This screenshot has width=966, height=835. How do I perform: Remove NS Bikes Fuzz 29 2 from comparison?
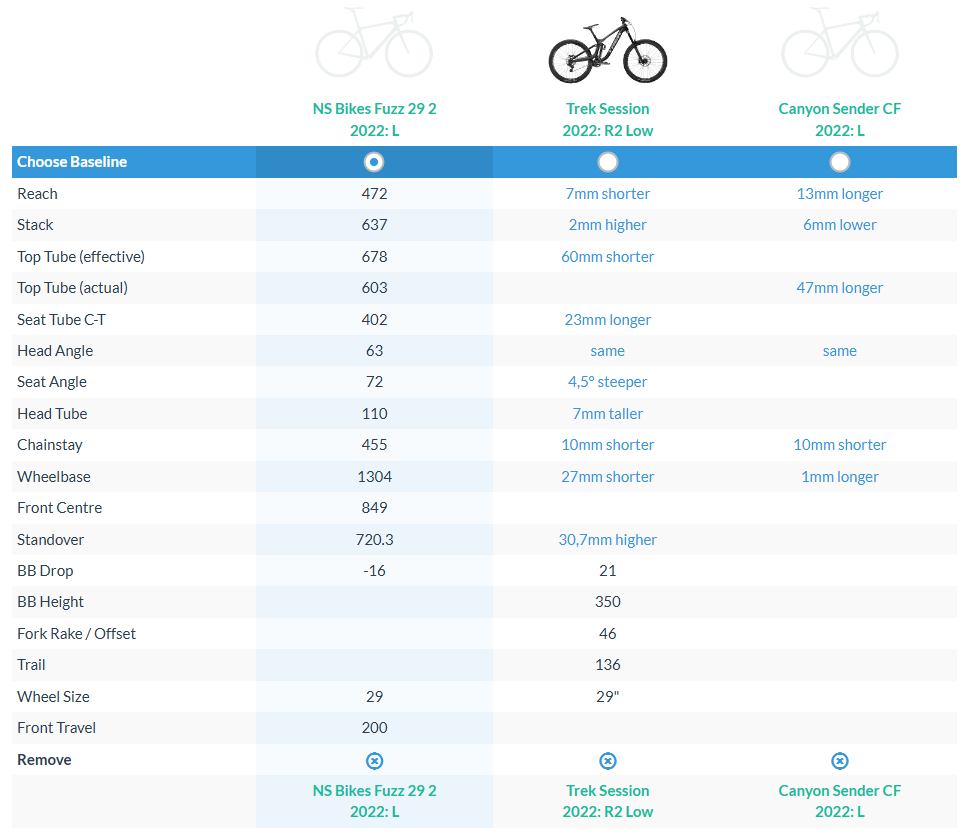(375, 761)
